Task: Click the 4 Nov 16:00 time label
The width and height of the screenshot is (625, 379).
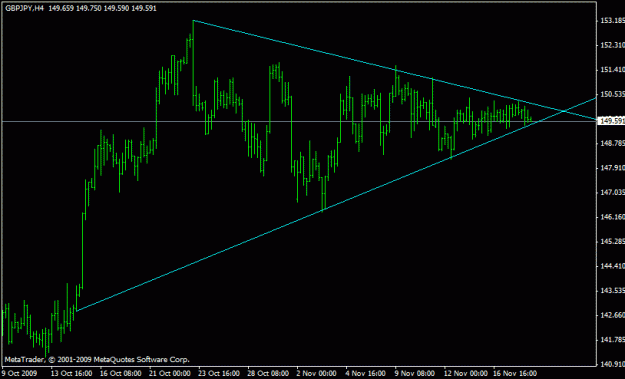Action: click(x=366, y=373)
